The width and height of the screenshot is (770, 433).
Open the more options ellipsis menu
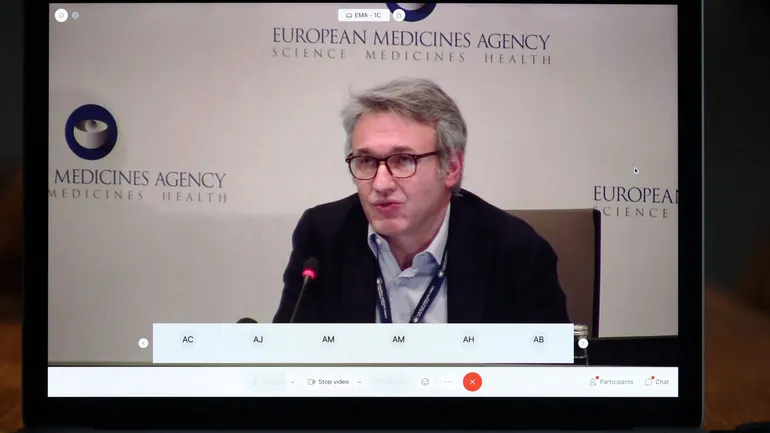click(448, 382)
